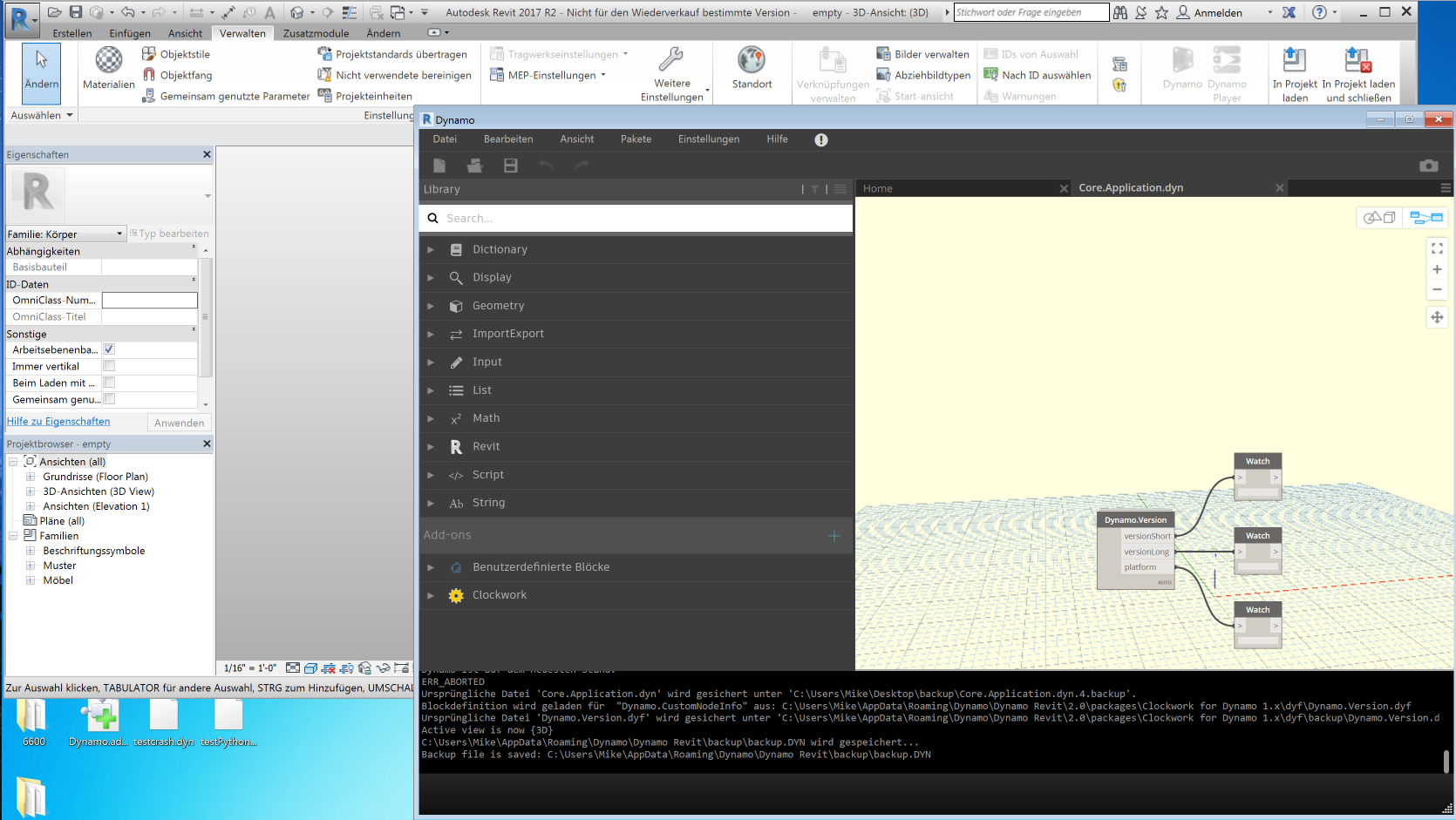Zoom in with the plus control on canvas
This screenshot has height=820, width=1456.
(x=1437, y=269)
